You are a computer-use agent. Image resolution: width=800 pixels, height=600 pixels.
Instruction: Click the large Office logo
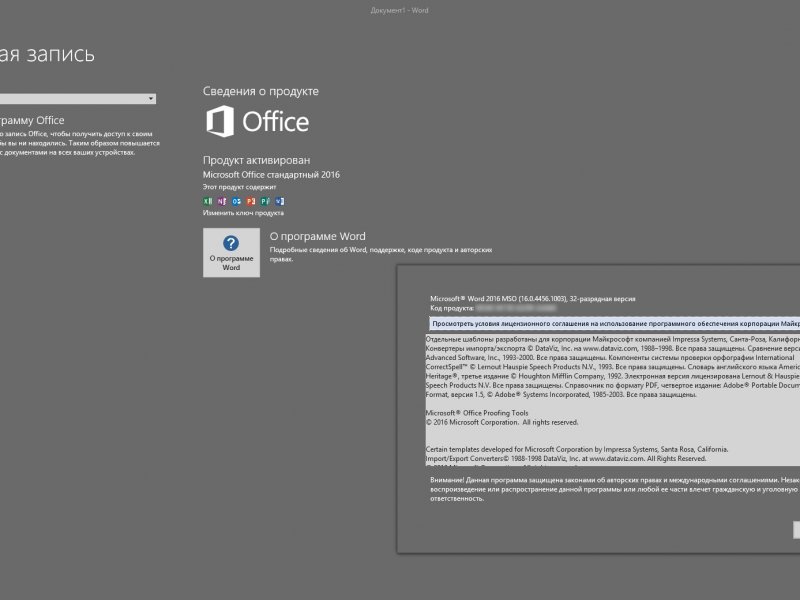click(x=258, y=121)
